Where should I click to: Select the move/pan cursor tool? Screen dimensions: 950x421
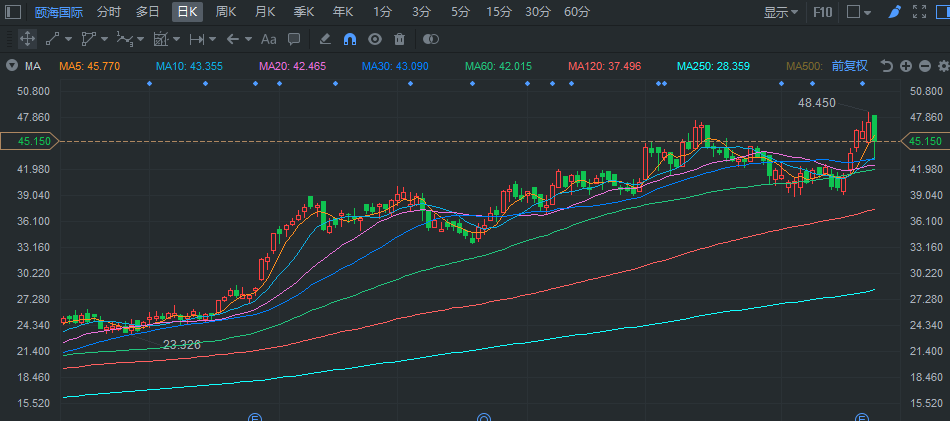coord(27,39)
